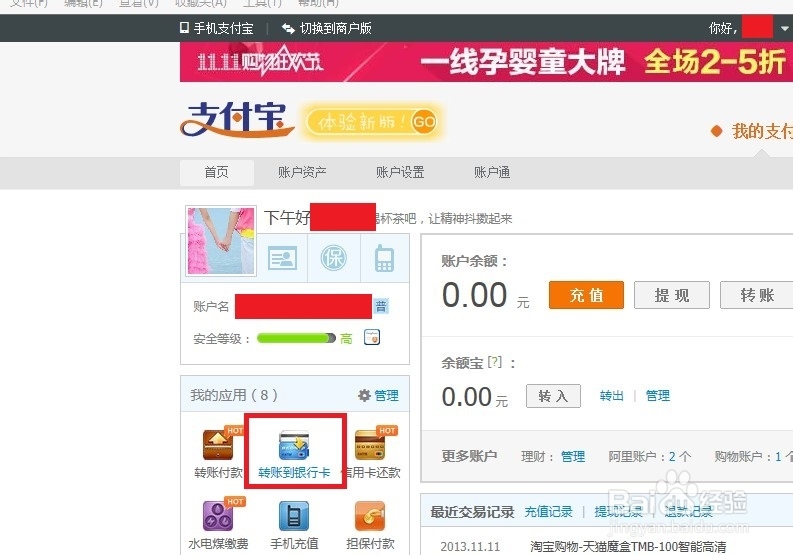Click the 手机支付宝 text link

[224, 28]
